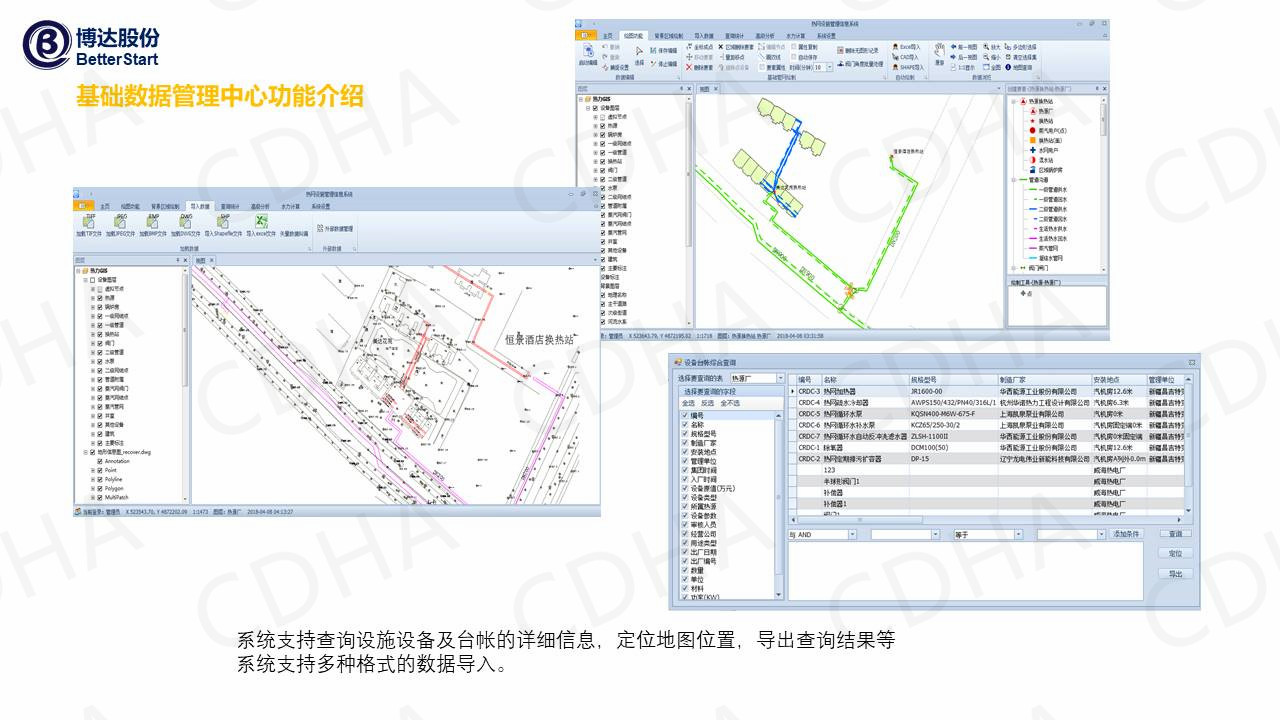
Task: Toggle the 设备类型 field checkbox
Action: tap(684, 497)
